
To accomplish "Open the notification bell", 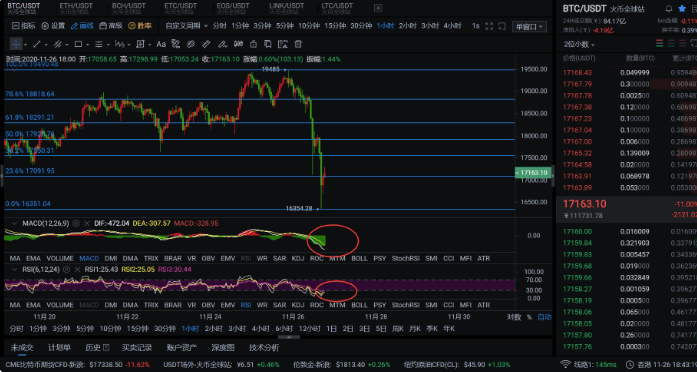I will [669, 8].
